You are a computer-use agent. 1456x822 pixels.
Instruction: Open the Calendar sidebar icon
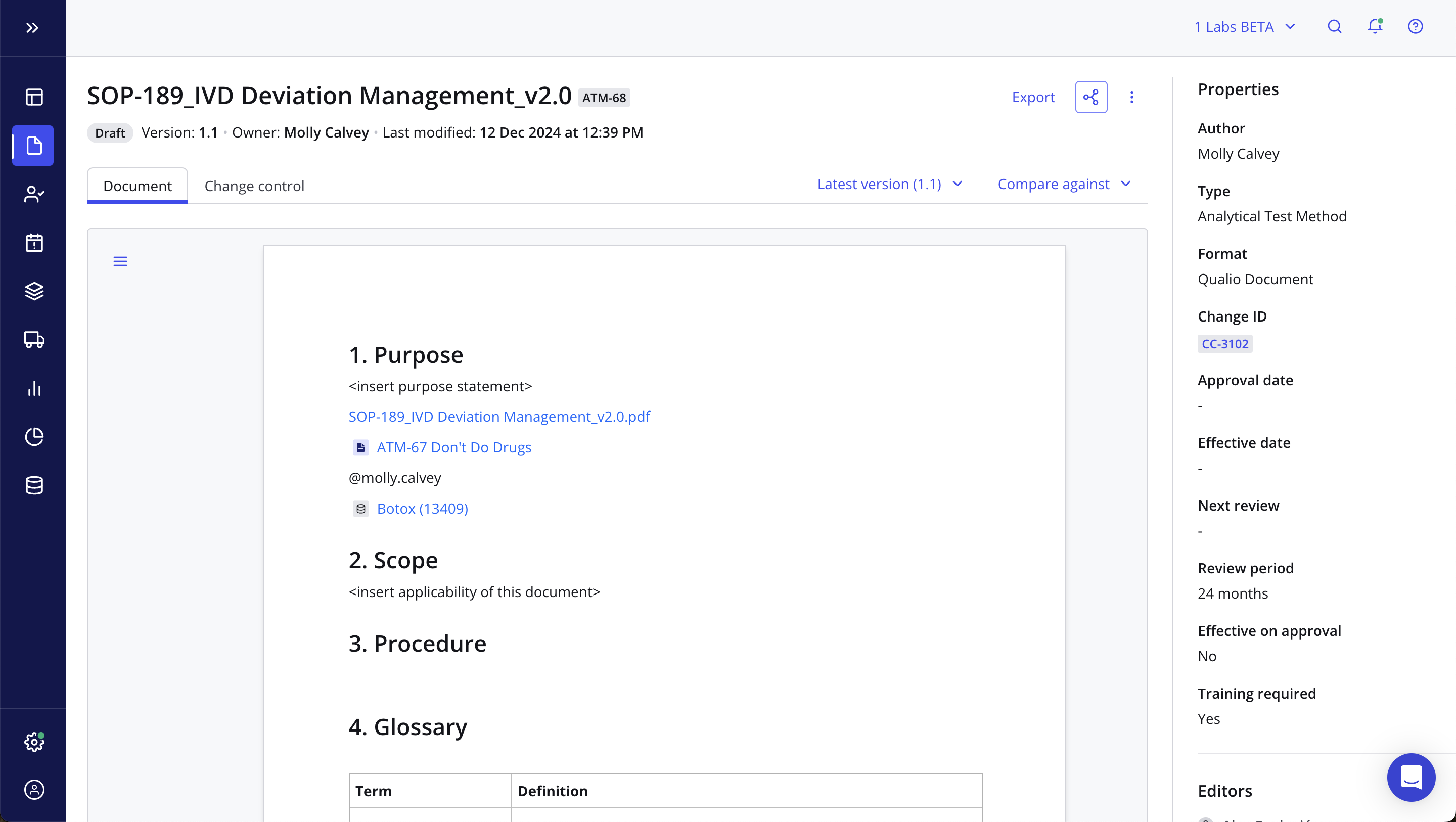pyautogui.click(x=33, y=243)
